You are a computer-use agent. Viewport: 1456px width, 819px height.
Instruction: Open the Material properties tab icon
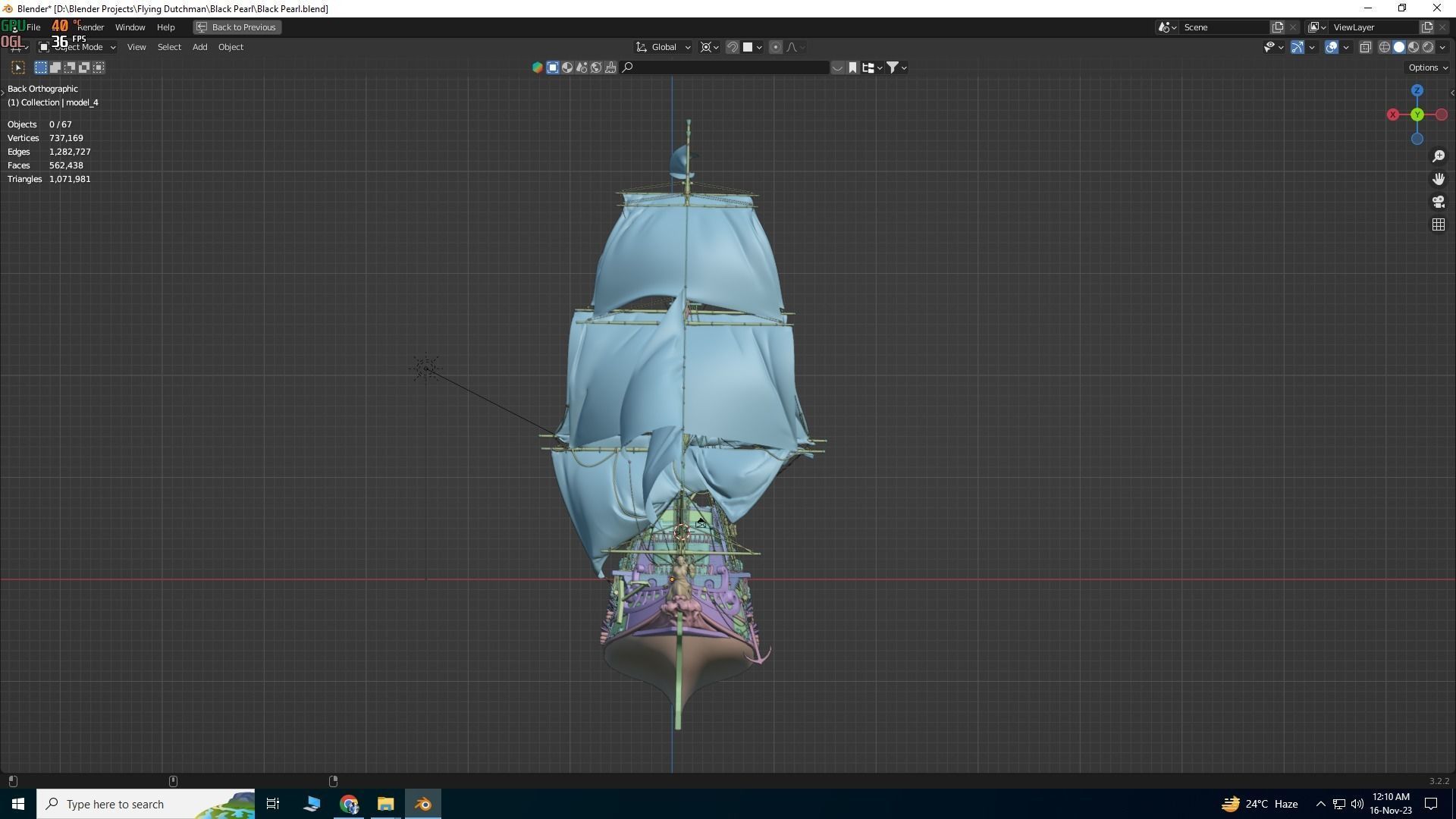coord(567,67)
